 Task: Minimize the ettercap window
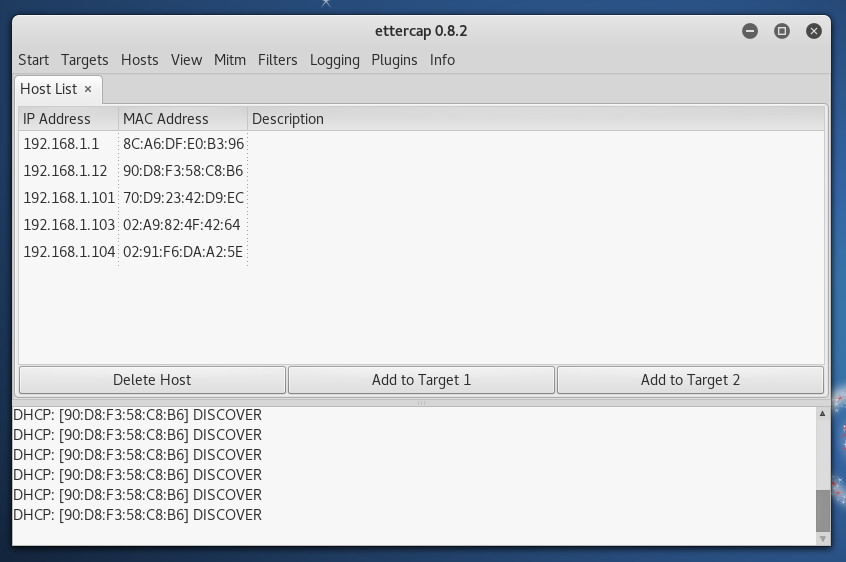(750, 31)
